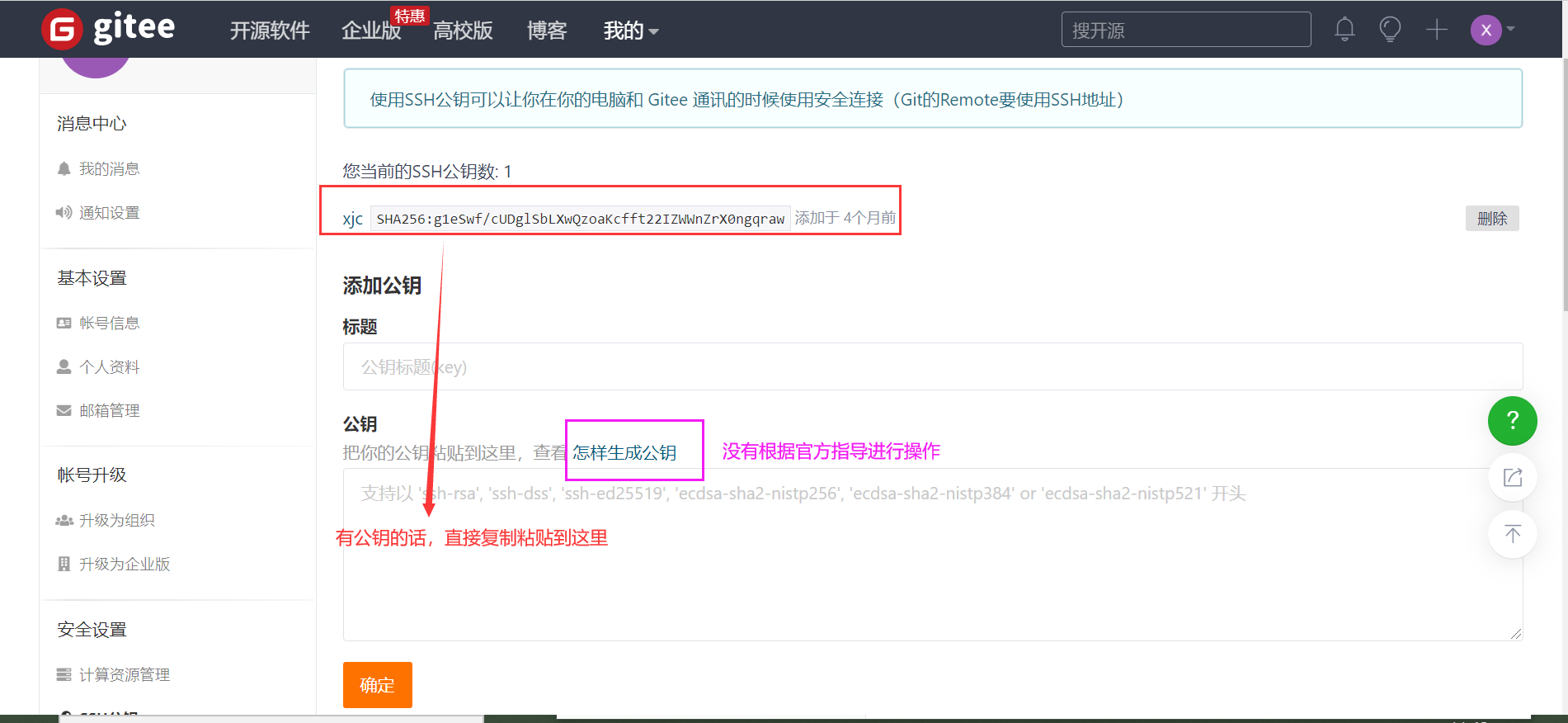Open 企业版 in top navigation
Viewport: 1568px width, 723px height.
point(371,31)
